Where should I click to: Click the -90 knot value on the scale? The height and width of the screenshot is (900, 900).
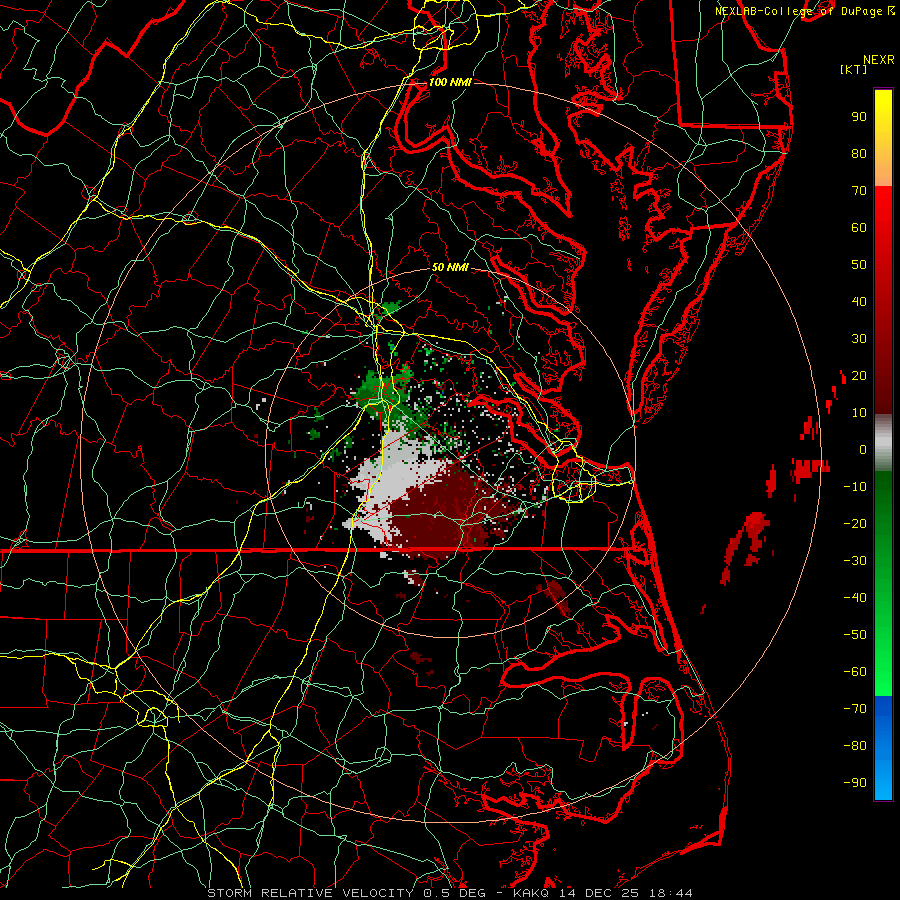tap(855, 783)
